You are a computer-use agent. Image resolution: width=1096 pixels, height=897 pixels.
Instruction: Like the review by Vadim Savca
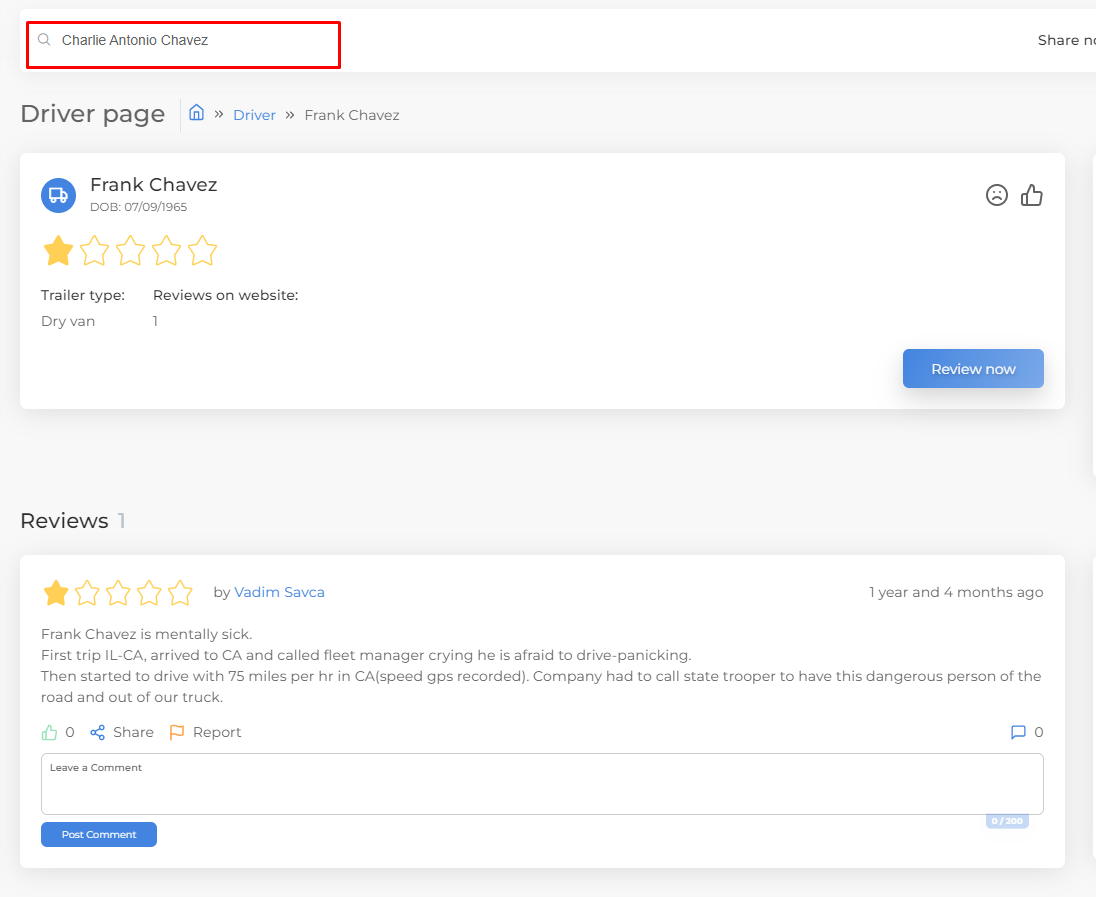(49, 732)
